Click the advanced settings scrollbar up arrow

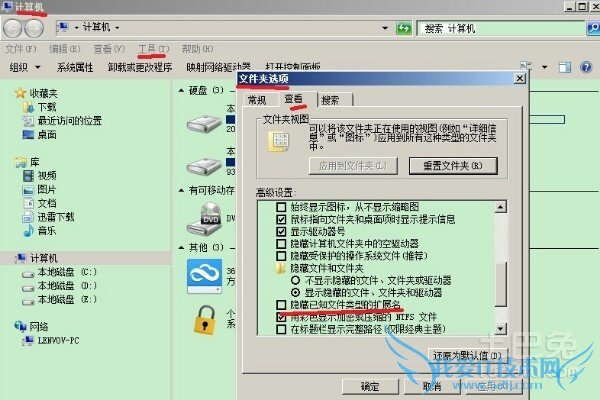click(x=501, y=207)
